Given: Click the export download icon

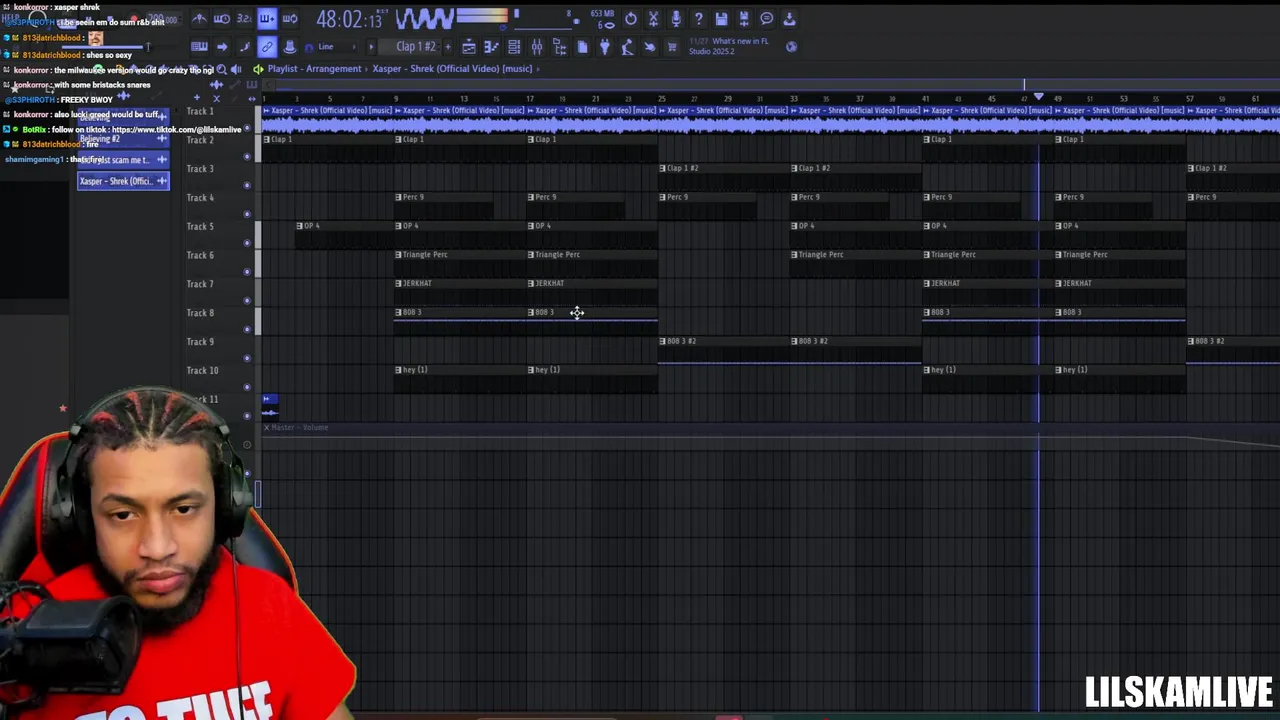Looking at the screenshot, I should click(x=789, y=19).
